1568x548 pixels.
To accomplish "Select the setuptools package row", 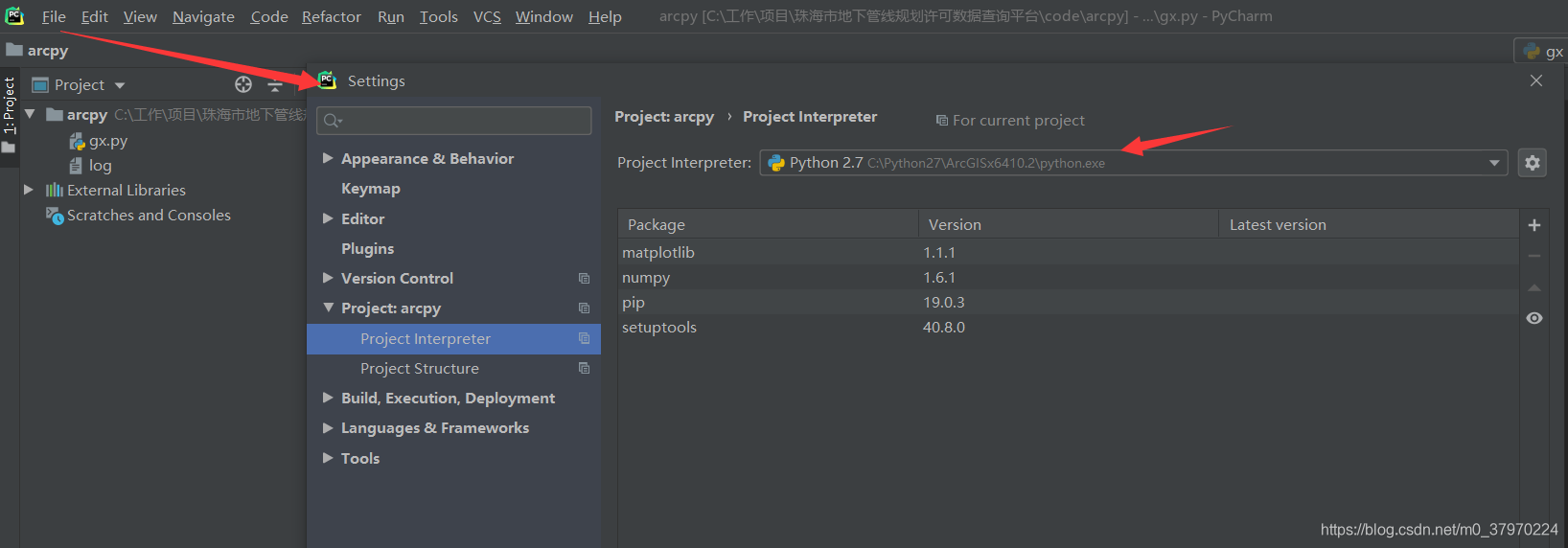I will pos(1069,327).
